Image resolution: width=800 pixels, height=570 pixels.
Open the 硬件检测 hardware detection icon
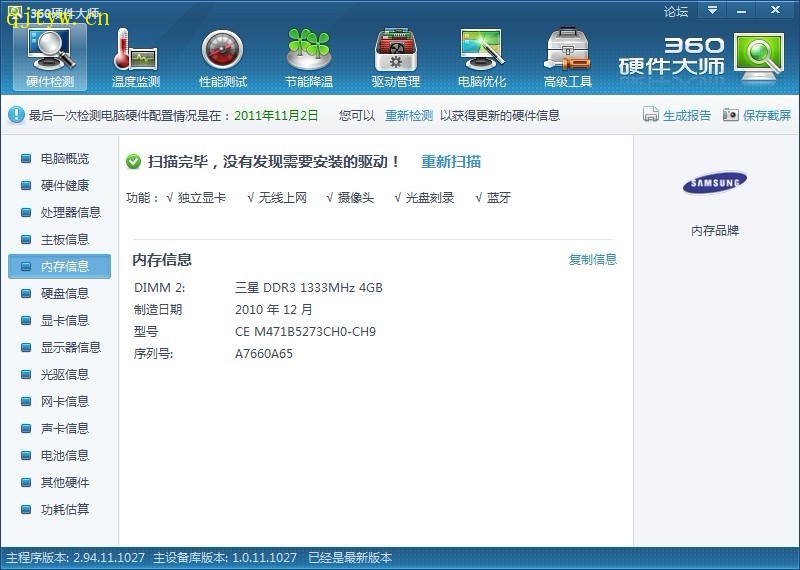pos(50,58)
